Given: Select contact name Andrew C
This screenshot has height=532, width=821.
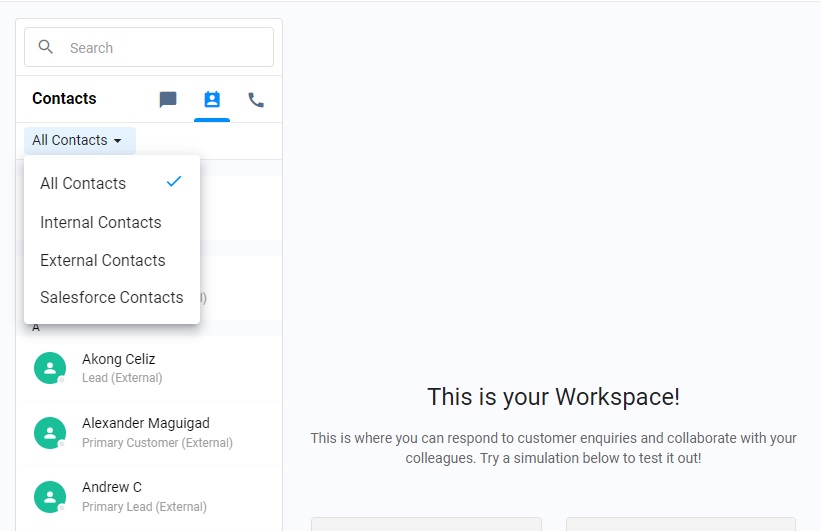Looking at the screenshot, I should point(112,487).
